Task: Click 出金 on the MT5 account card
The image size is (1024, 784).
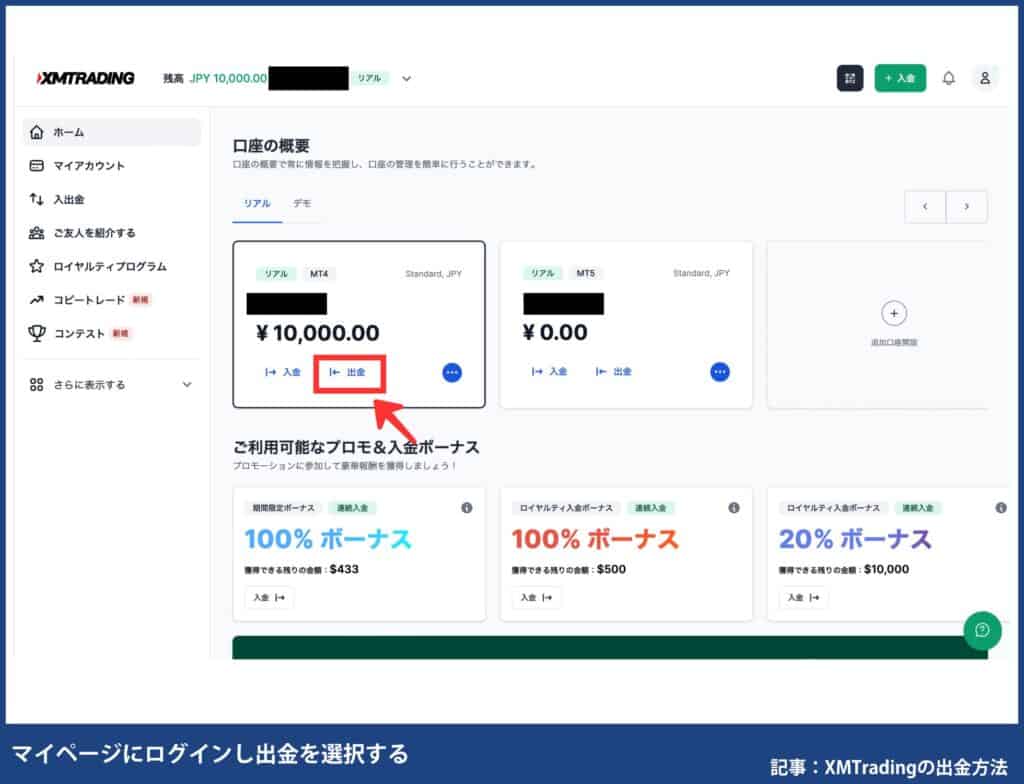Action: pos(614,372)
